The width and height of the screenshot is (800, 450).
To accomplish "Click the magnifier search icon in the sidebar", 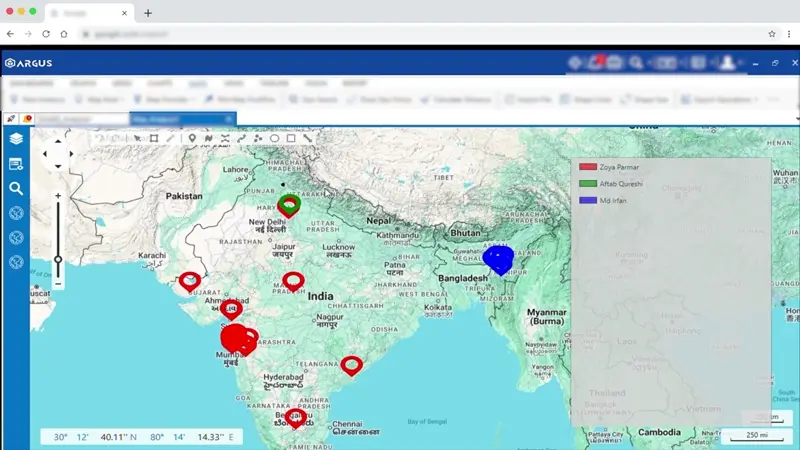I will (16, 188).
